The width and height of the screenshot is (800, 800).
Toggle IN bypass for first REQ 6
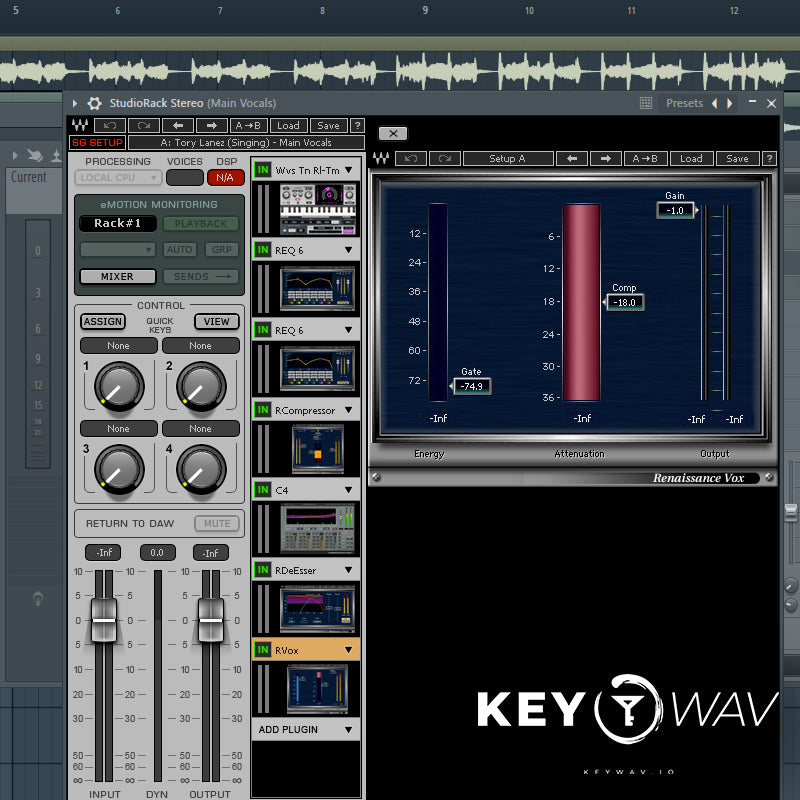pos(263,250)
